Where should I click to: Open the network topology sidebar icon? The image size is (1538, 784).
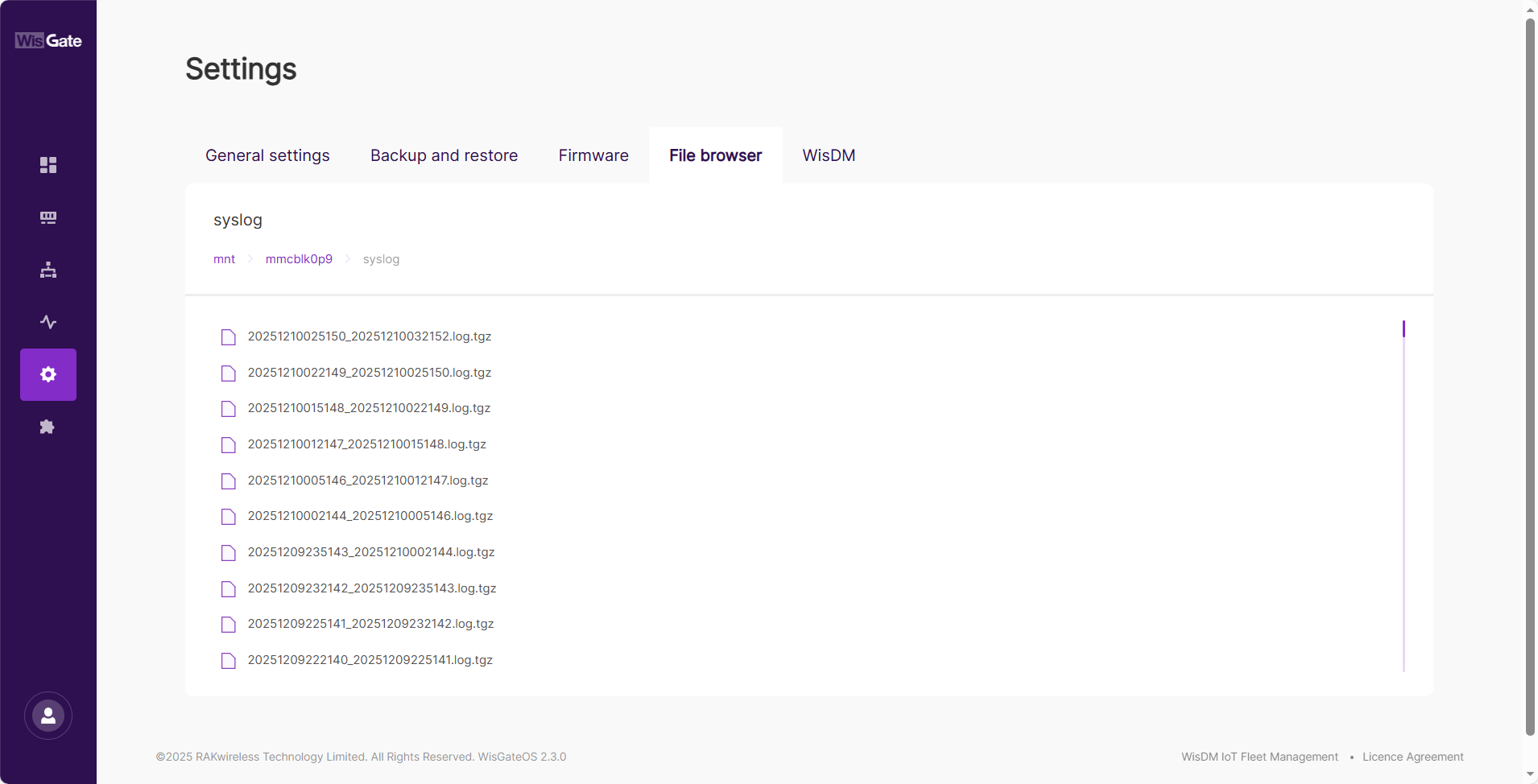(48, 270)
